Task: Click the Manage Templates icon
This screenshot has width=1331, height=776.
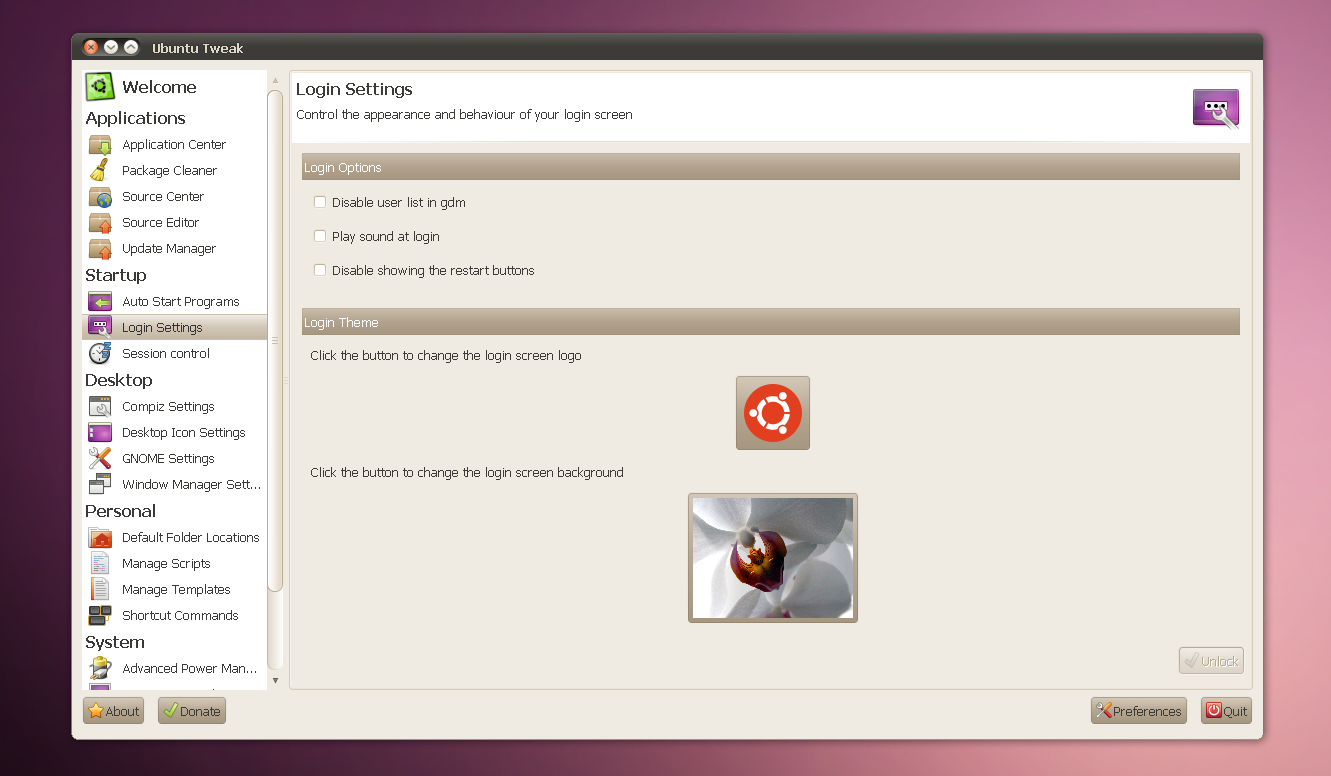Action: click(x=100, y=590)
